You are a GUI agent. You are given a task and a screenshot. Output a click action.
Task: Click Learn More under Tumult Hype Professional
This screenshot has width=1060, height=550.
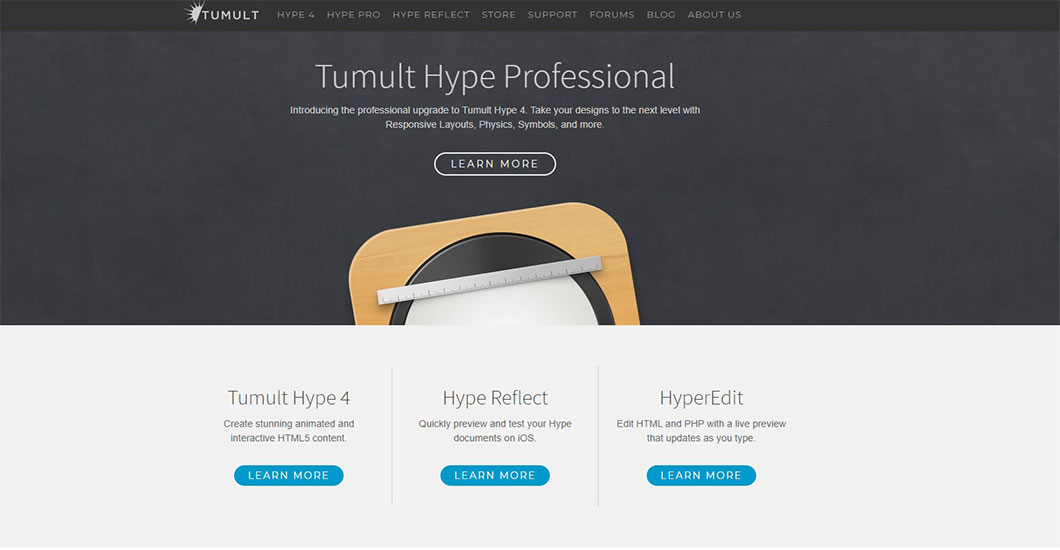pos(494,164)
